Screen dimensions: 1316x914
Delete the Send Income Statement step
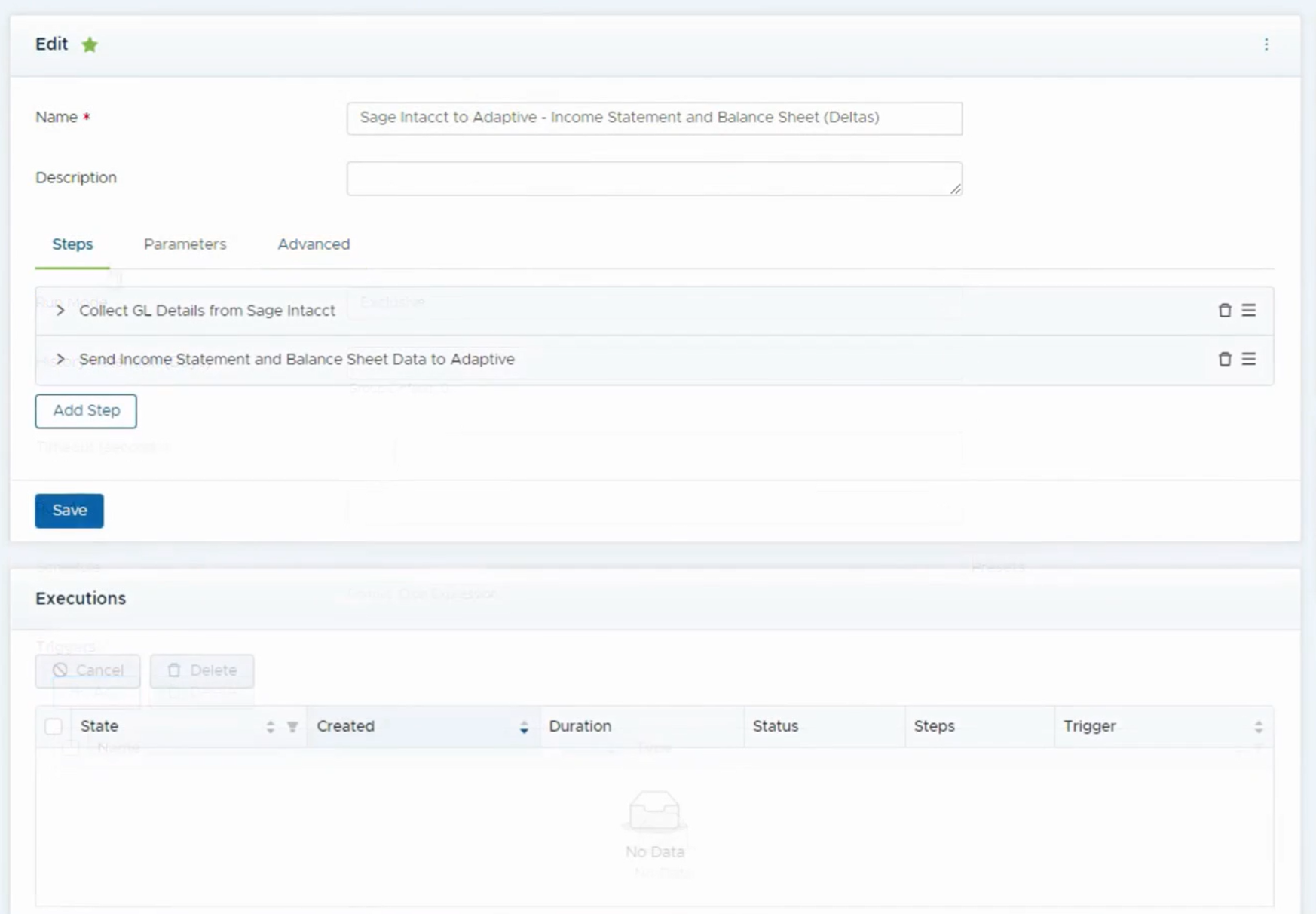coord(1225,360)
